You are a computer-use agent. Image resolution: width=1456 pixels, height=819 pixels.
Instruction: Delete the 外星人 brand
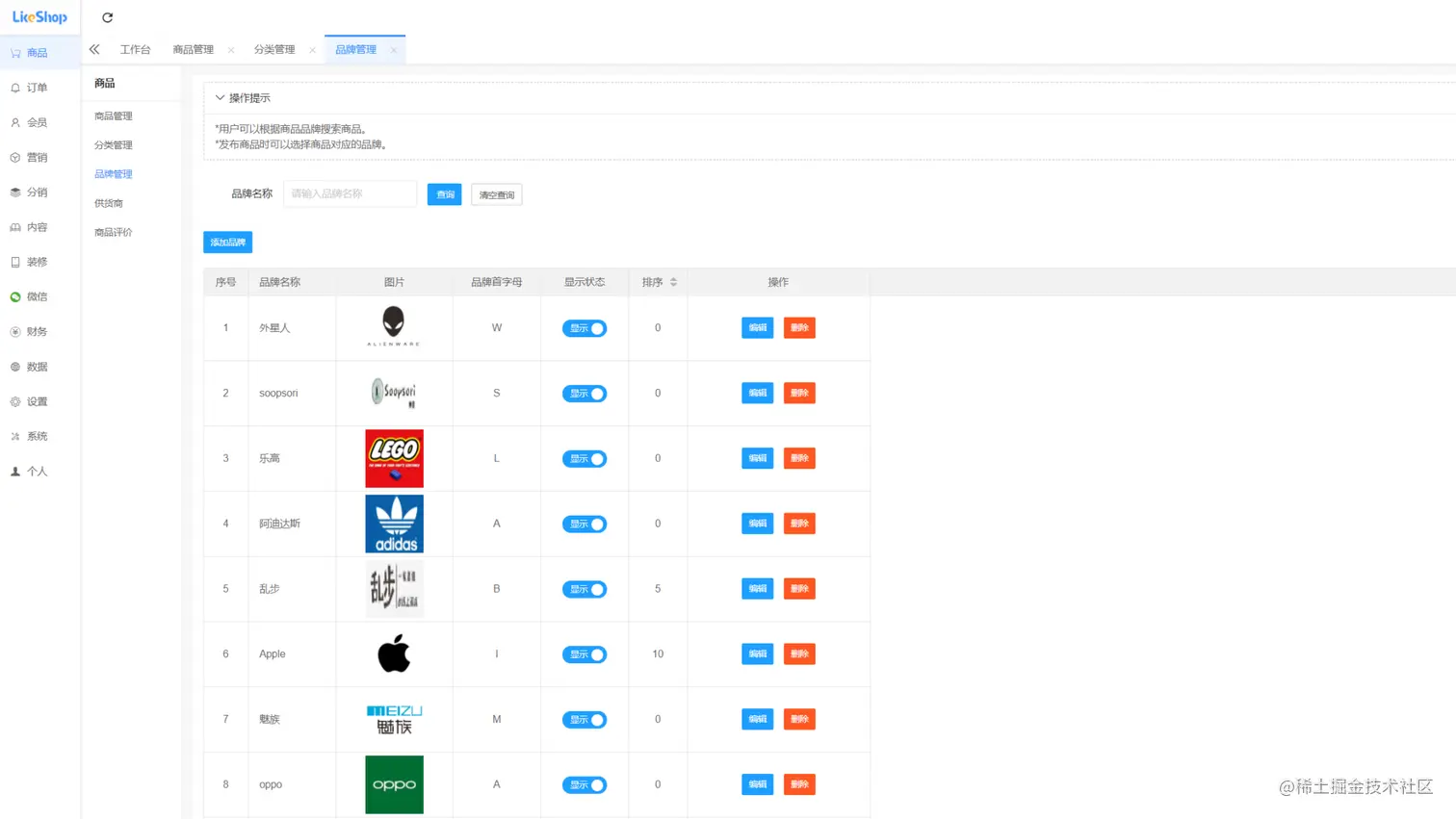click(x=799, y=328)
